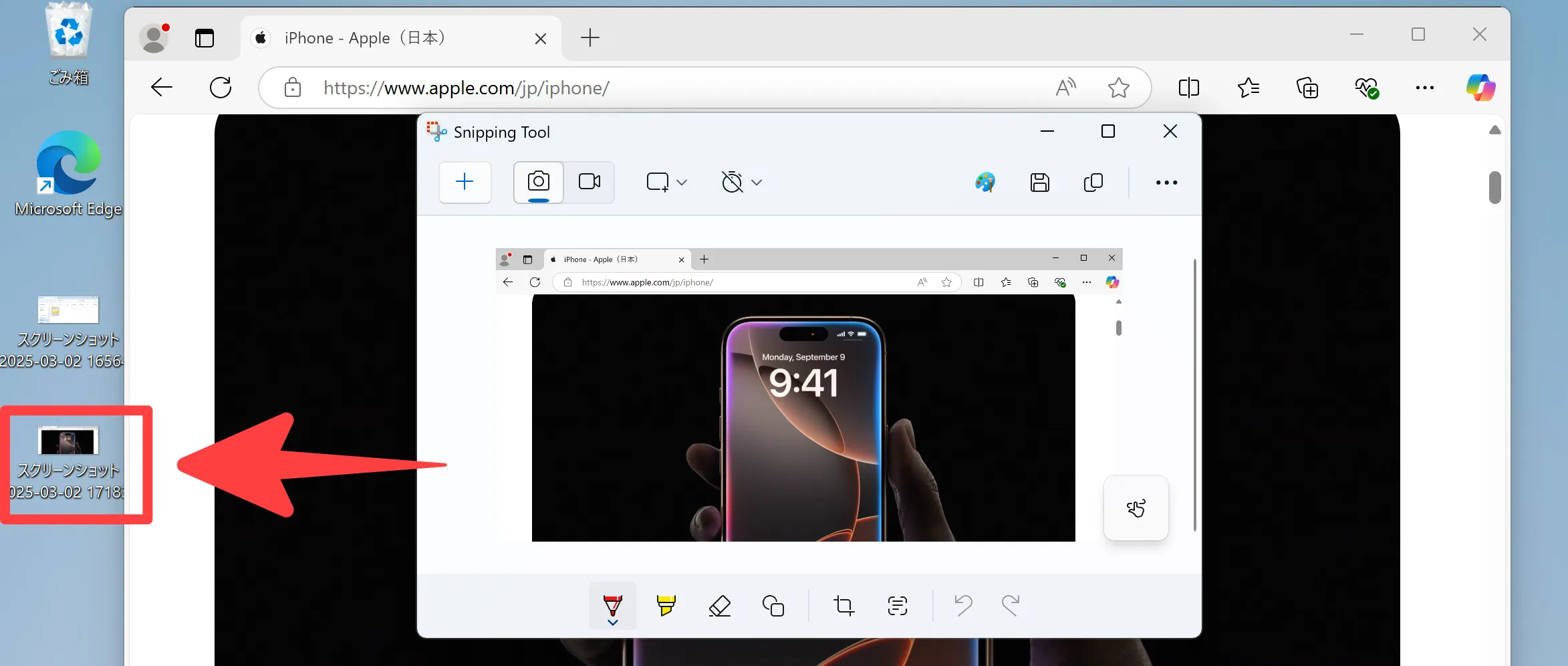Viewport: 1568px width, 666px height.
Task: Open a new Edge tab
Action: (590, 37)
